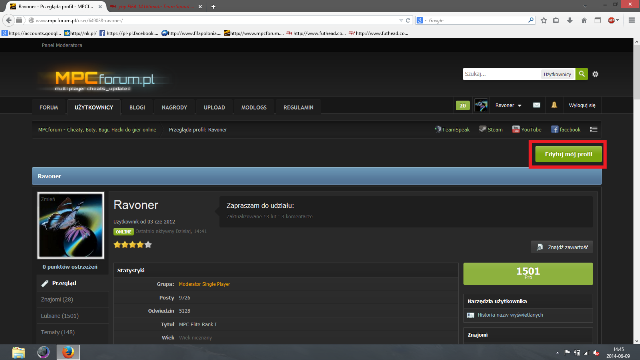Click the Wyloguj się link
Viewport: 640px width, 360px height.
pyautogui.click(x=582, y=105)
